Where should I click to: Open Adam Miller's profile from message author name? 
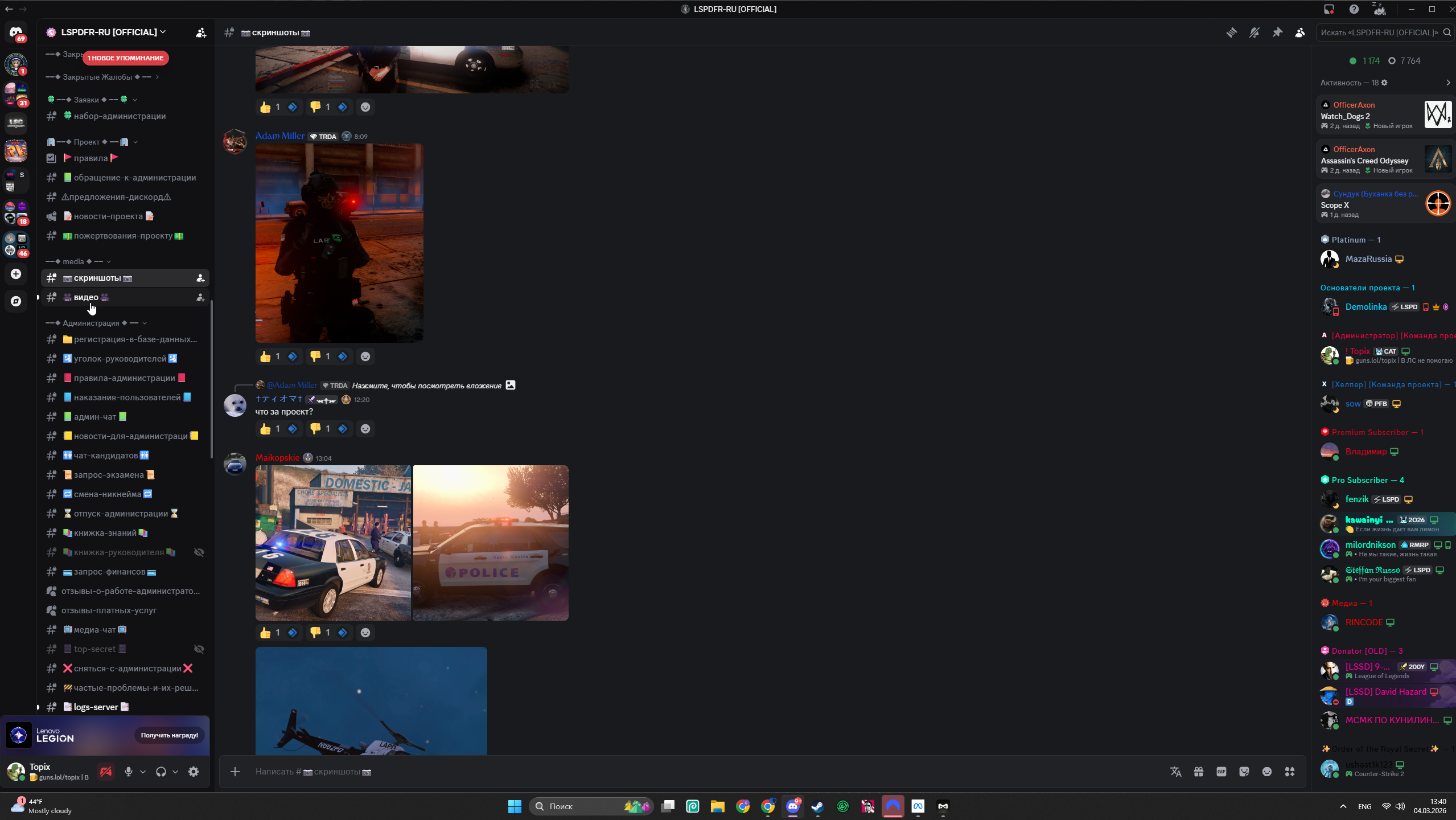click(x=280, y=136)
